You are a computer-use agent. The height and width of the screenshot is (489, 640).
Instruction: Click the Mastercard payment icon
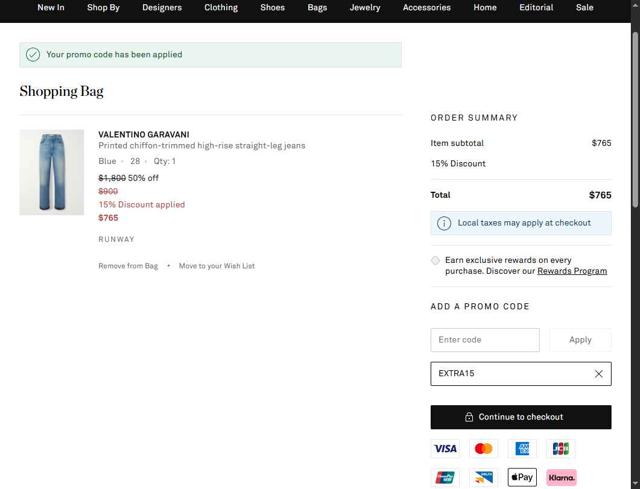(484, 449)
